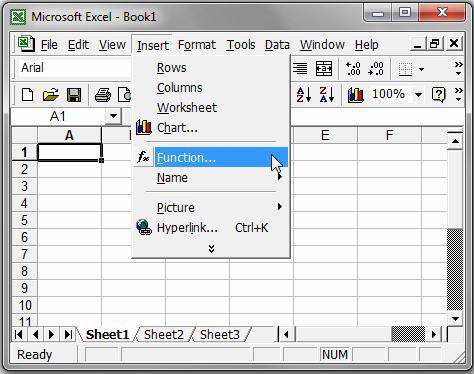This screenshot has width=474, height=374.
Task: Open the Format menu
Action: tap(197, 45)
